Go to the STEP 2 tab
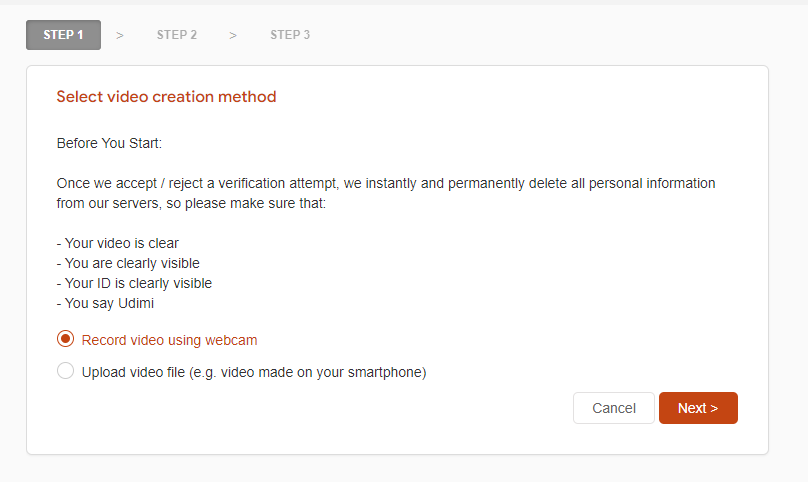This screenshot has width=808, height=482. [x=177, y=35]
